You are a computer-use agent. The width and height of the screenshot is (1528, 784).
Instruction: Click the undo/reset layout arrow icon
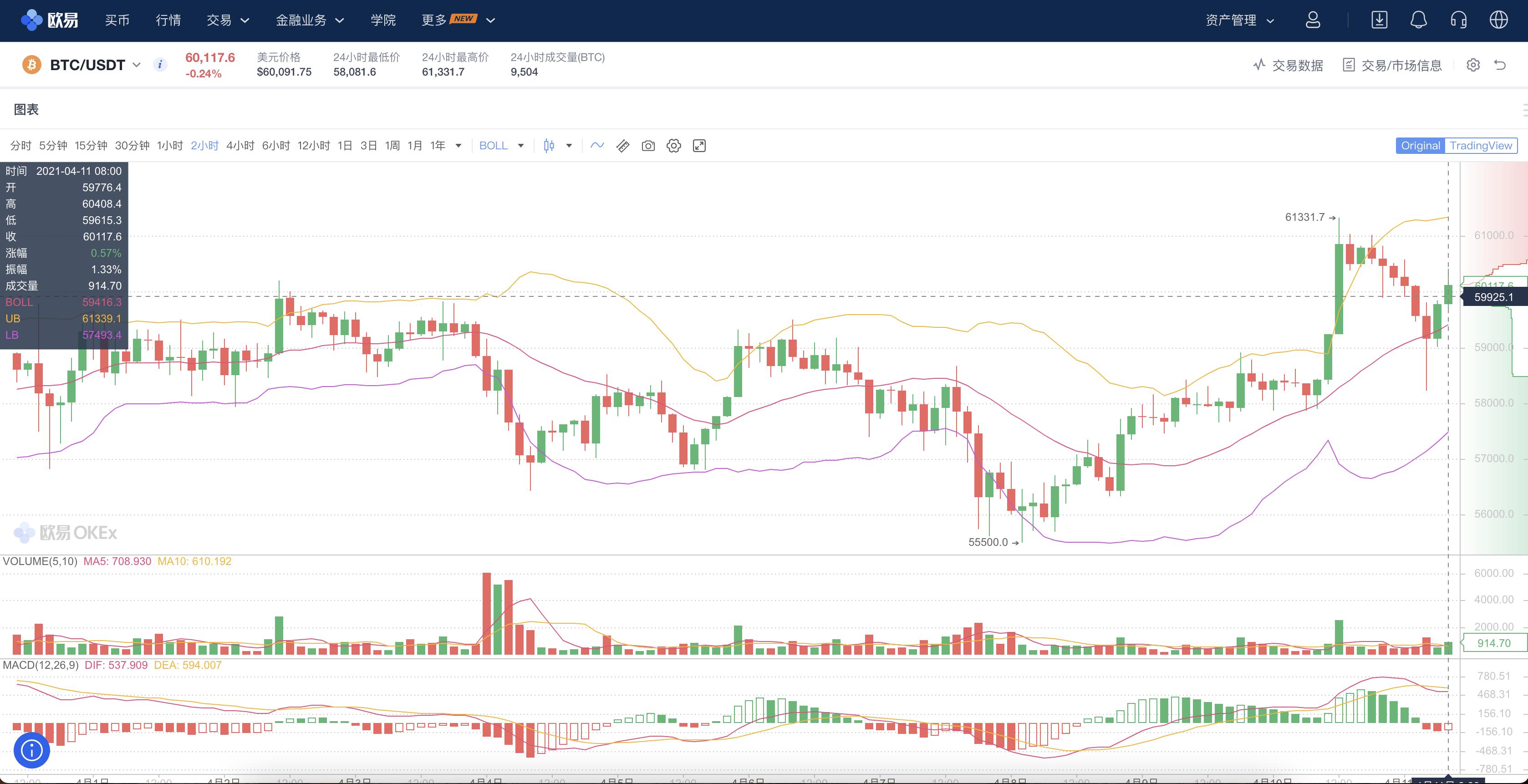click(1500, 65)
